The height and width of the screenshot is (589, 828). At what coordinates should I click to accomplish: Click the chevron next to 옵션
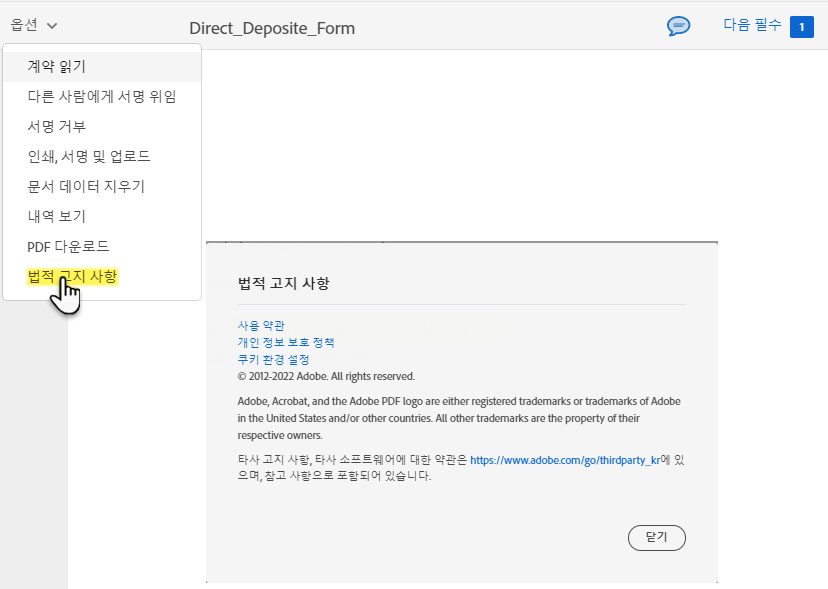[52, 24]
